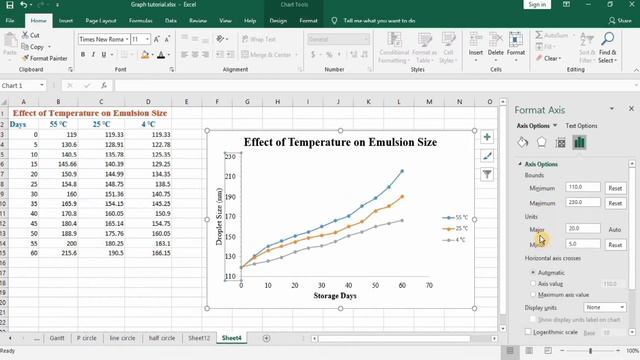Reset the Minimum bound value
The height and width of the screenshot is (360, 640).
(x=615, y=188)
